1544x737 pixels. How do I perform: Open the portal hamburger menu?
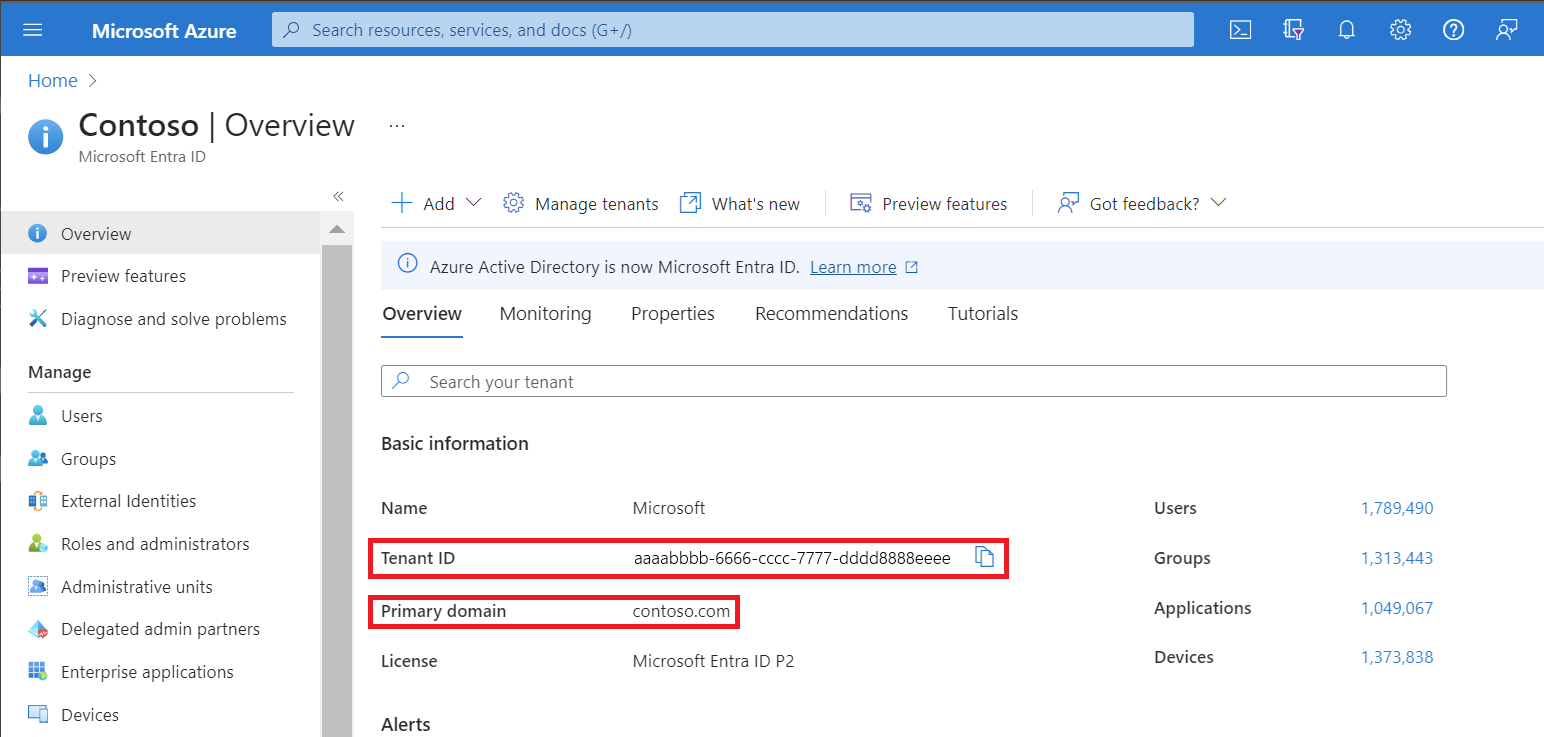33,30
